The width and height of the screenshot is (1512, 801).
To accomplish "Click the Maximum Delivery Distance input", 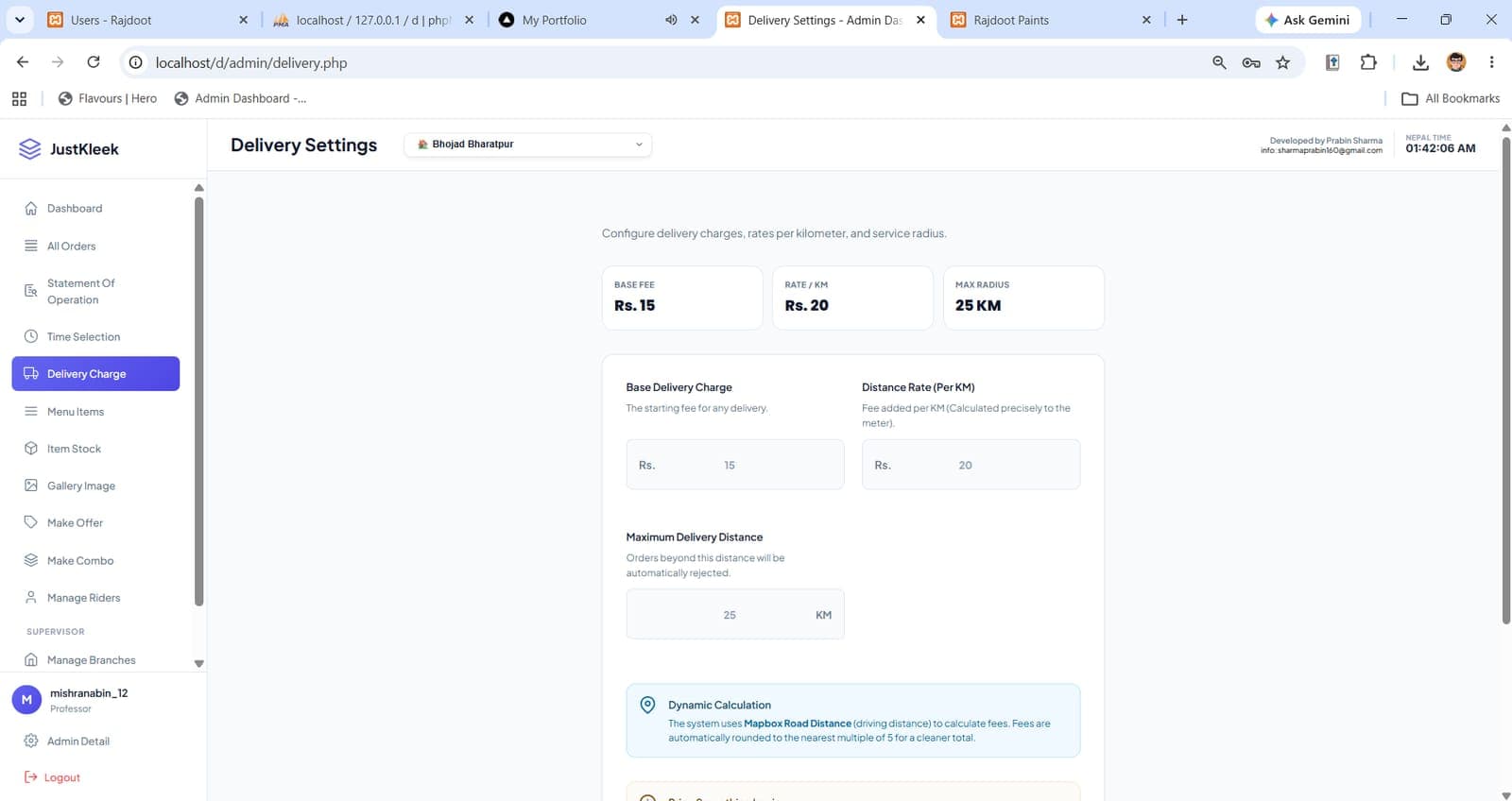I will point(735,614).
